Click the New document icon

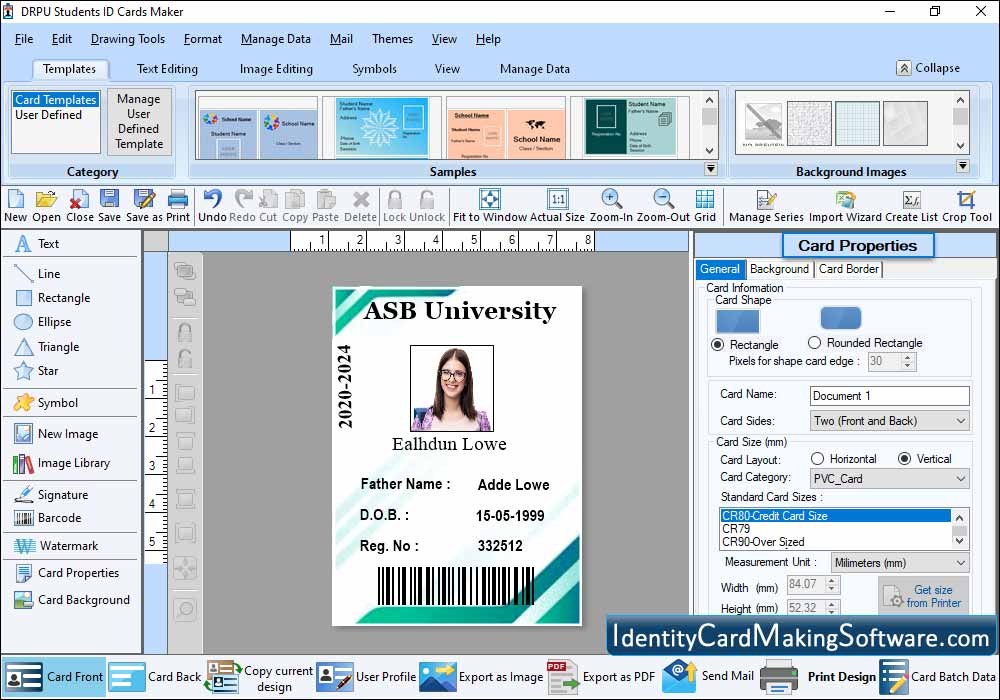(x=15, y=200)
